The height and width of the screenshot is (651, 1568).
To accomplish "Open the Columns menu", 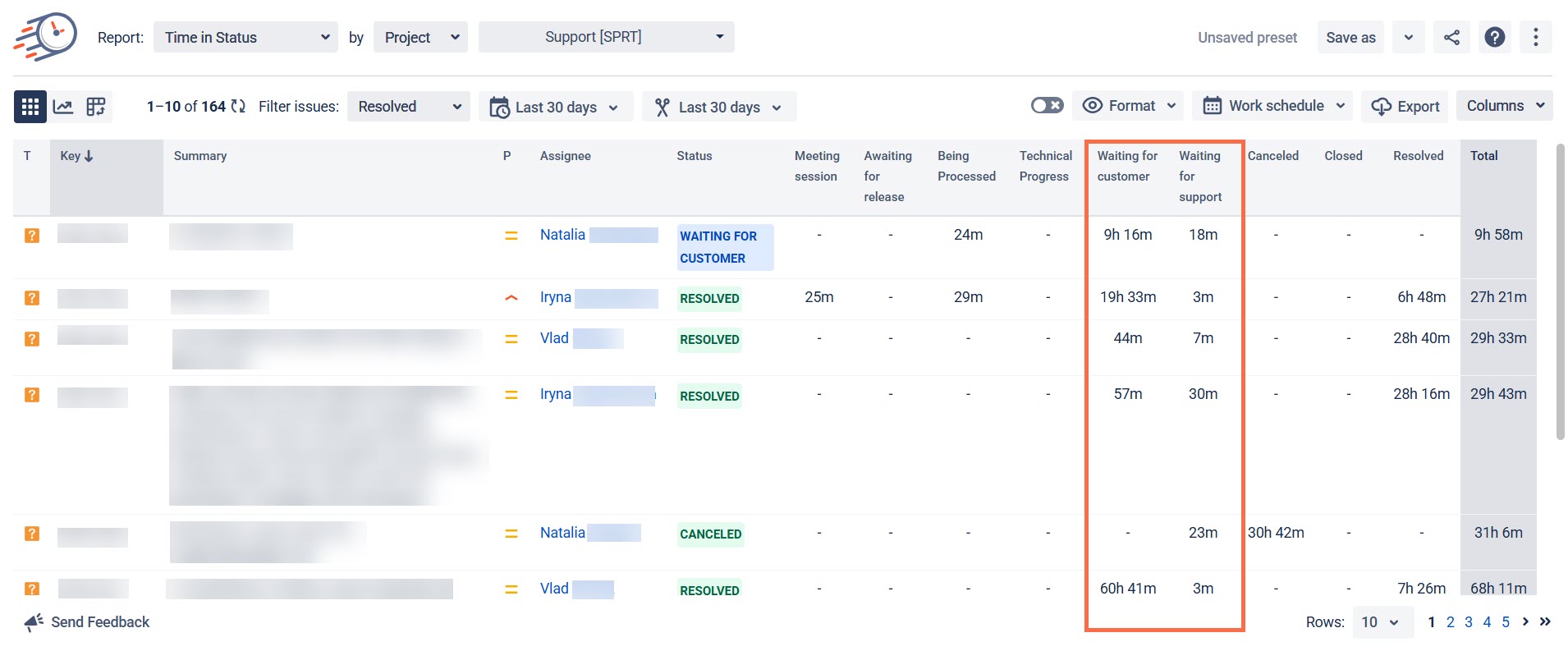I will click(1505, 106).
